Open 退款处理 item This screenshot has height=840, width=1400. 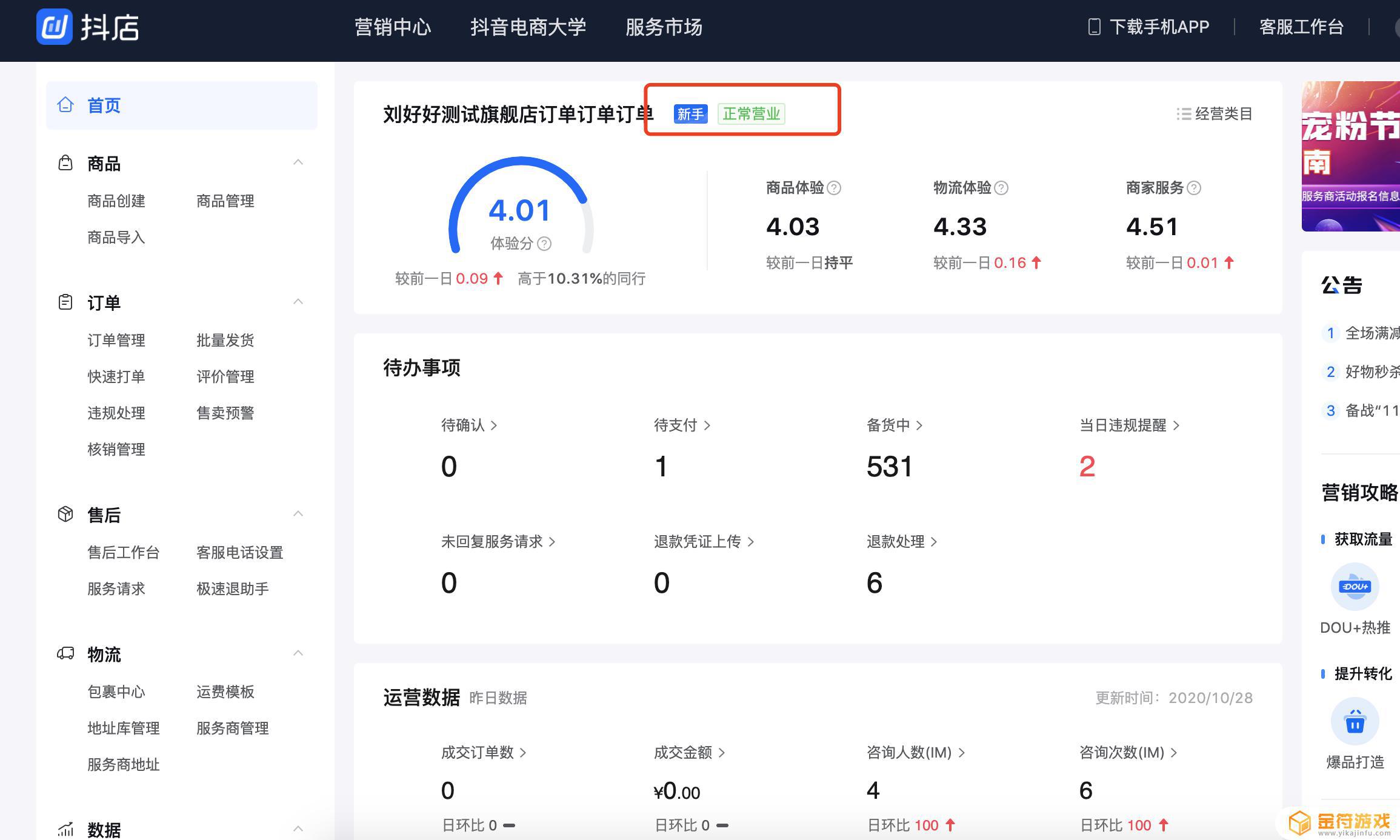[902, 542]
